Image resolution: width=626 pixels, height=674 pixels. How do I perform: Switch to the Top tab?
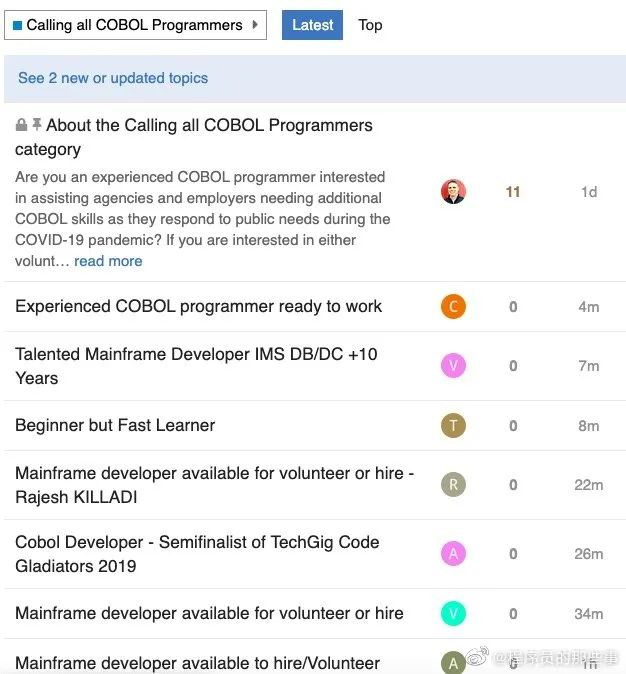click(370, 25)
